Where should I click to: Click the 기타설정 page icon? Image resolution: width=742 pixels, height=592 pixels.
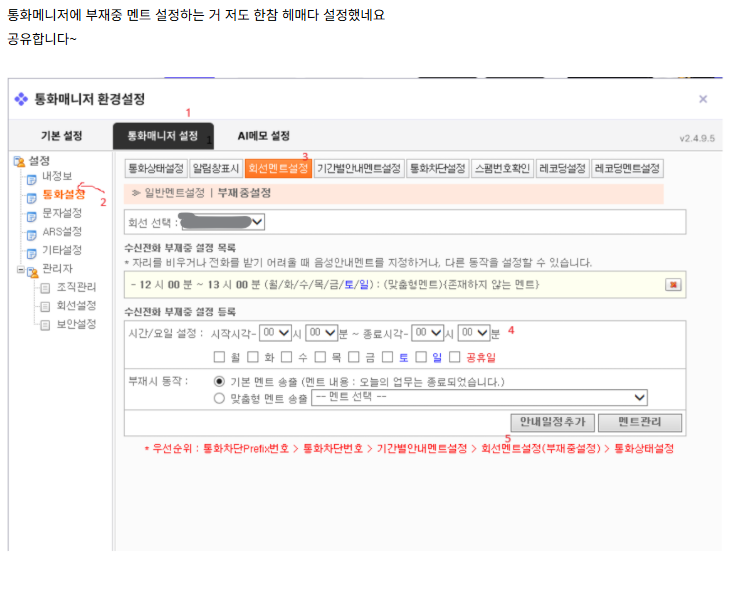pos(32,254)
